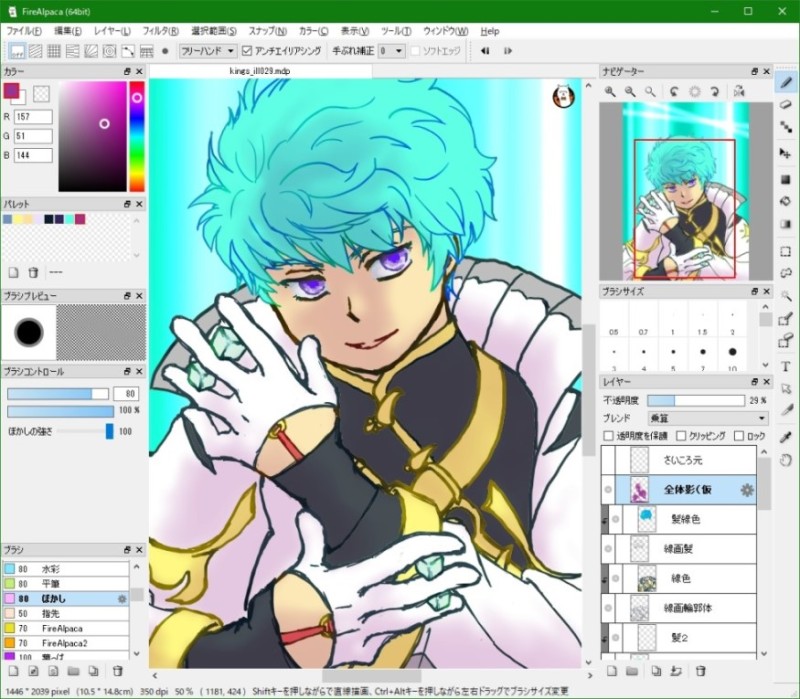The width and height of the screenshot is (800, 699).
Task: Open the ウィンドウ menu
Action: 445,31
